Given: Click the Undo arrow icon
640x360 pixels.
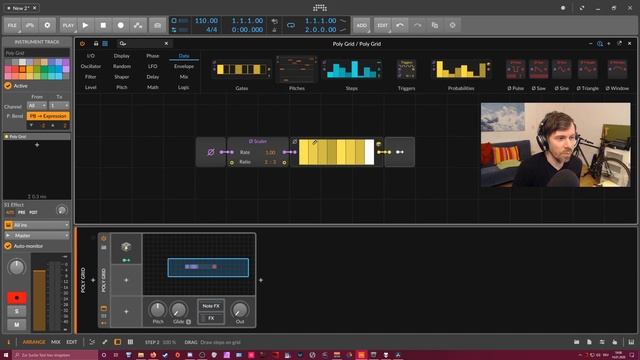Looking at the screenshot, I should (400, 25).
